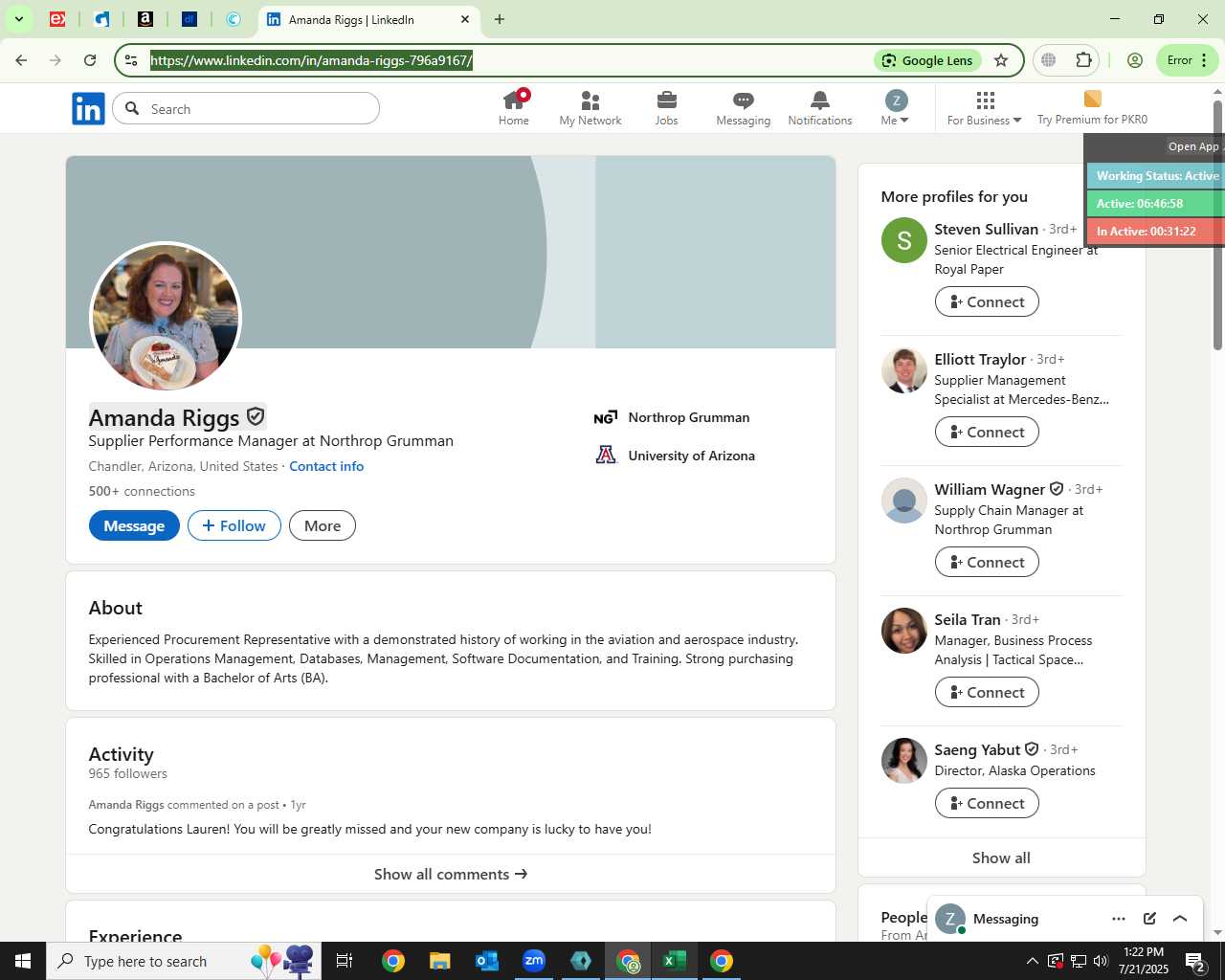Viewport: 1225px width, 980px height.
Task: Click Amanda Riggs profile photo
Action: 166,318
